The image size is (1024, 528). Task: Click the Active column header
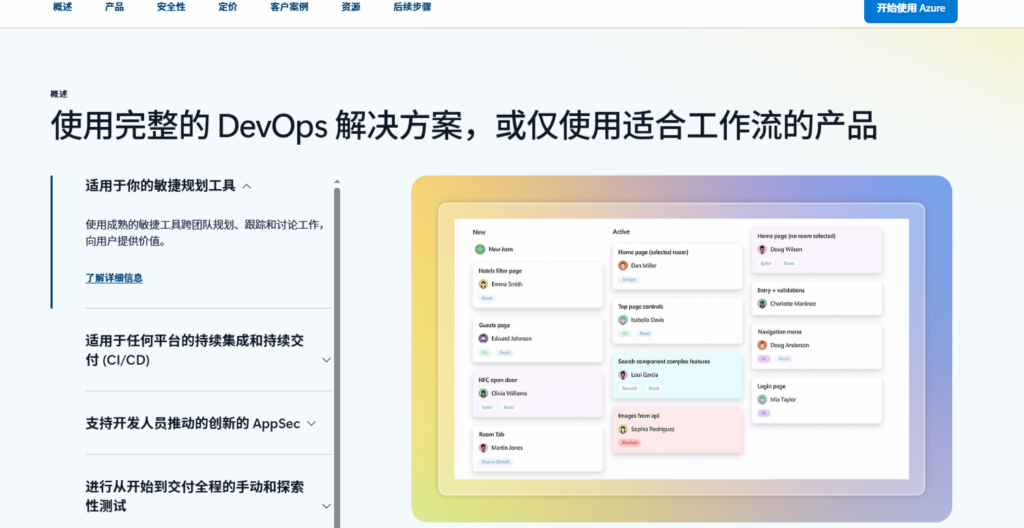621,231
